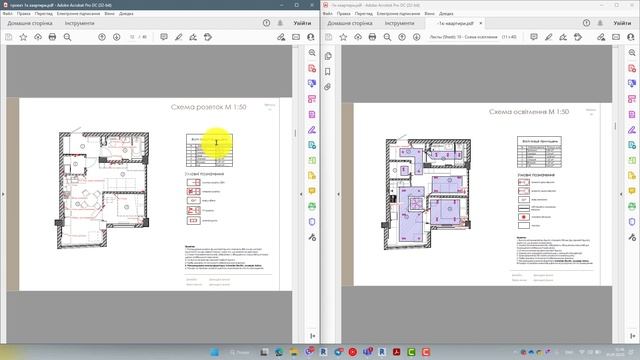
Task: Open sign tool in Схема розеток window
Action: pos(193,37)
